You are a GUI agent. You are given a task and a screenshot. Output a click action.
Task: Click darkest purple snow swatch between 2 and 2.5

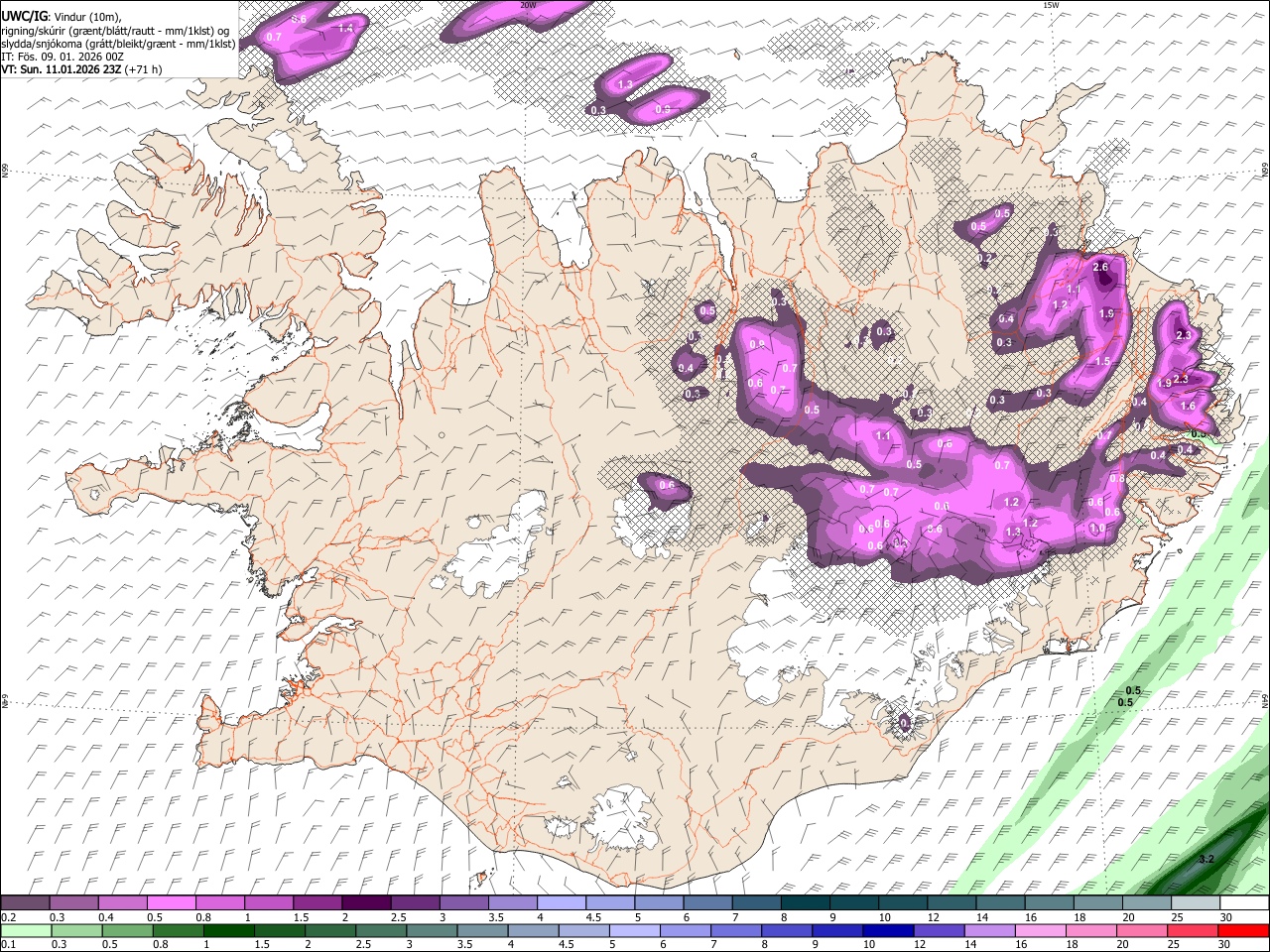click(366, 903)
